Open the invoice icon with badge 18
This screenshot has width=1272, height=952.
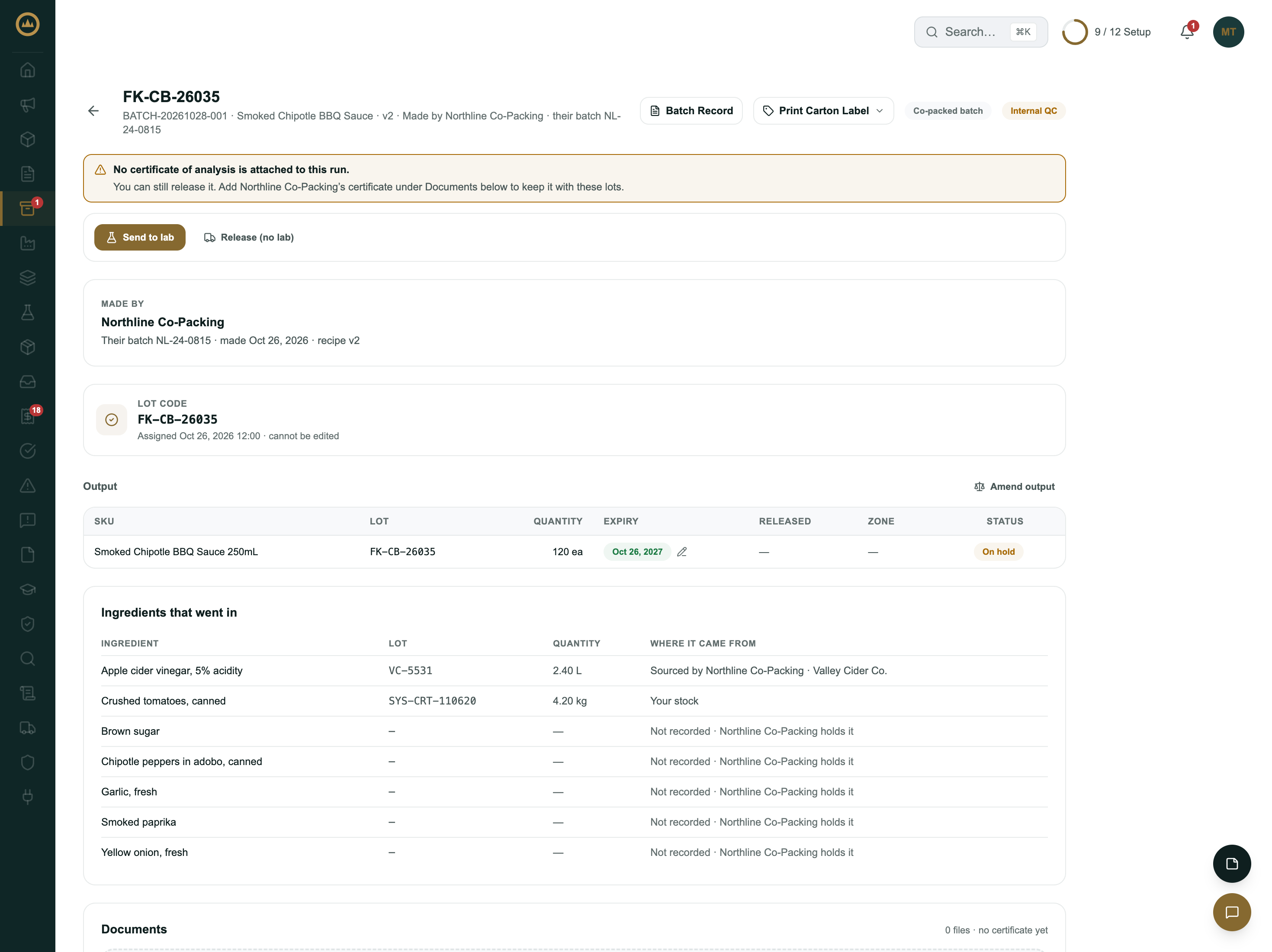click(28, 416)
